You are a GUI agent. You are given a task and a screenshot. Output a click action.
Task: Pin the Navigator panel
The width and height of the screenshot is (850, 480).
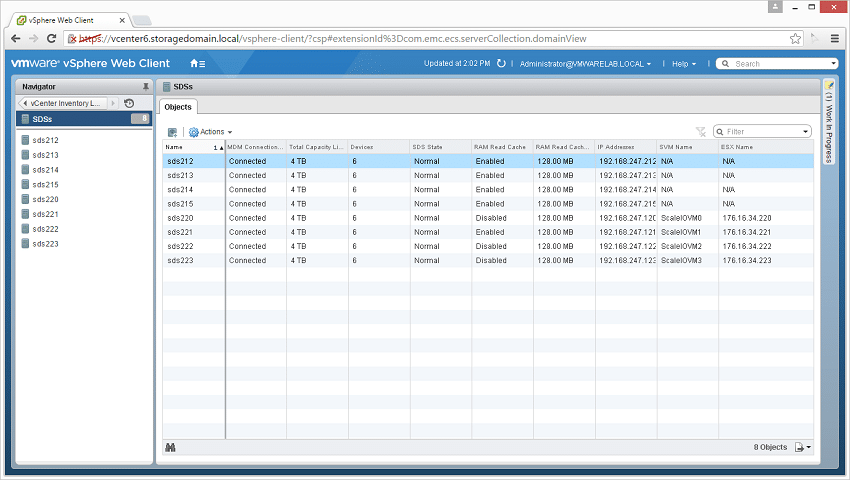pyautogui.click(x=145, y=87)
